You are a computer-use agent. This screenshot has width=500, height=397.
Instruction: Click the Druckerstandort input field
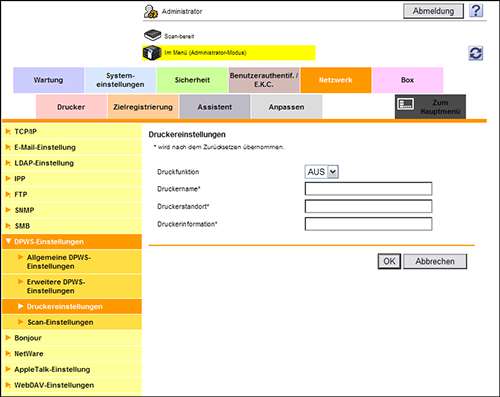368,206
